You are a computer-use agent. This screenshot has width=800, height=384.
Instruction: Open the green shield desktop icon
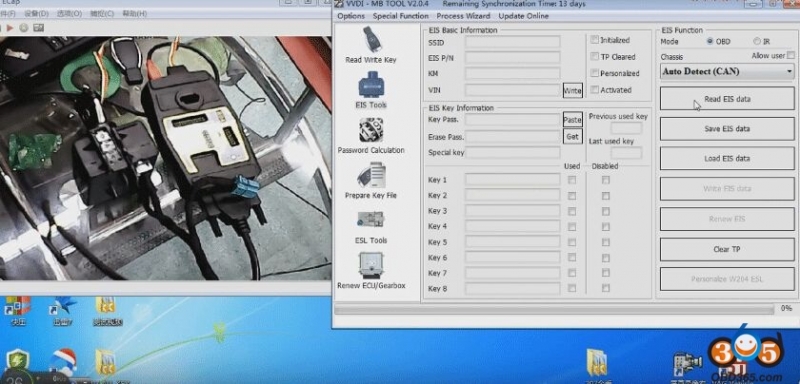(17, 362)
